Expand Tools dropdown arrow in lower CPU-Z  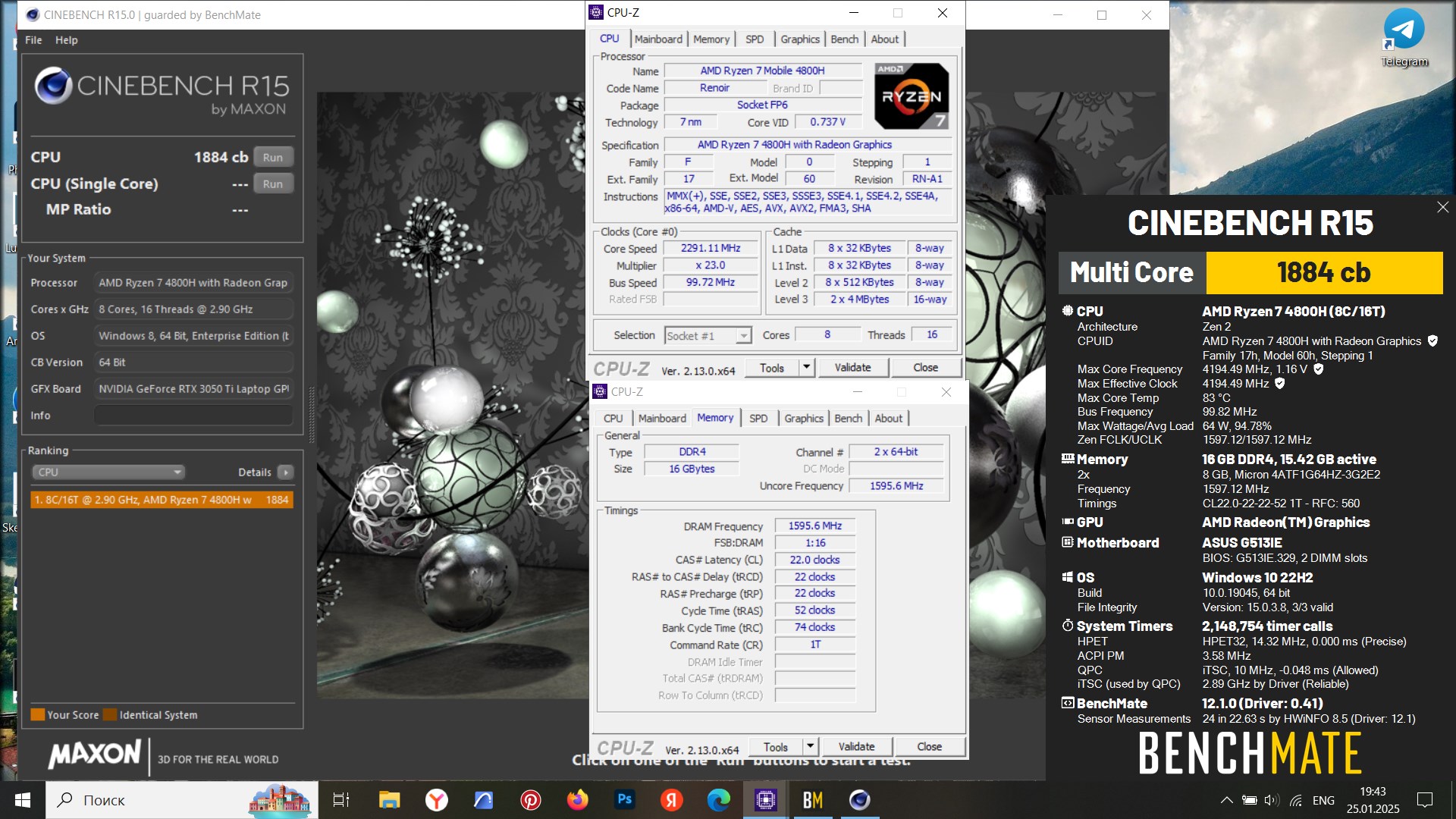(x=811, y=747)
